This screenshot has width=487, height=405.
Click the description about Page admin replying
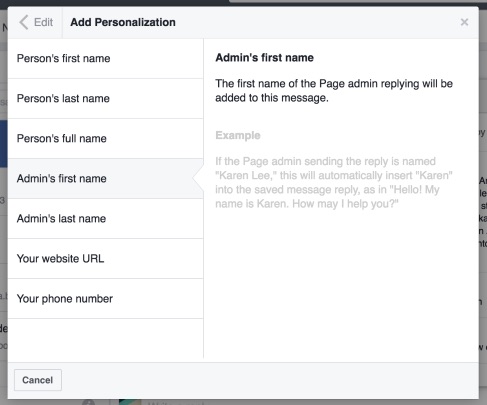click(334, 91)
